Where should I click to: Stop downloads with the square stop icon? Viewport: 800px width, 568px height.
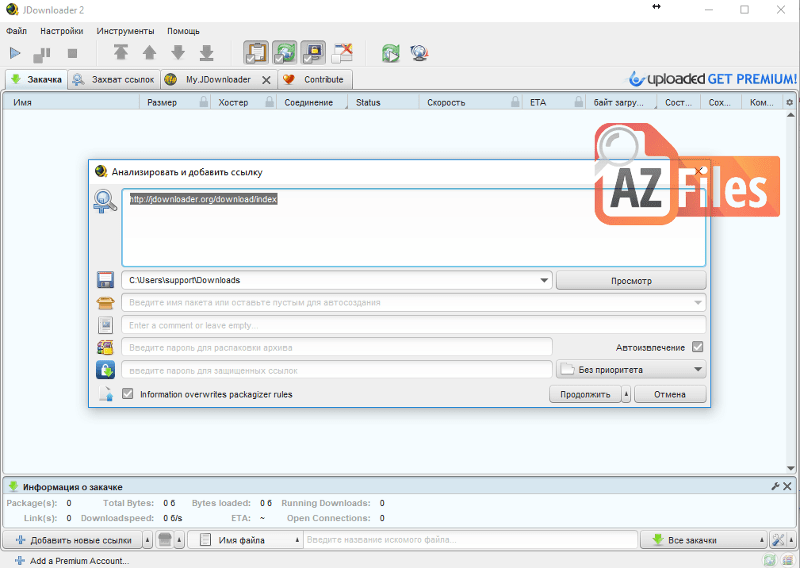pos(72,53)
